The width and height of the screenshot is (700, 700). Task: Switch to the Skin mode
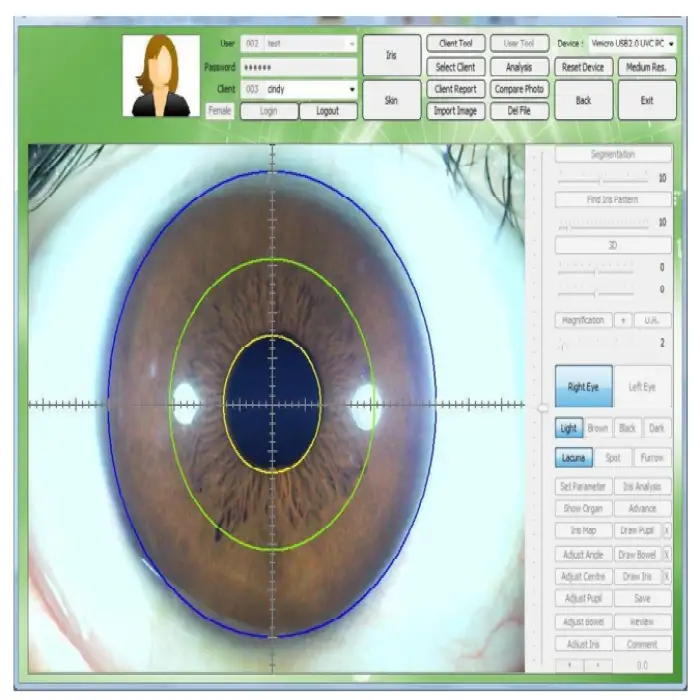pos(392,100)
